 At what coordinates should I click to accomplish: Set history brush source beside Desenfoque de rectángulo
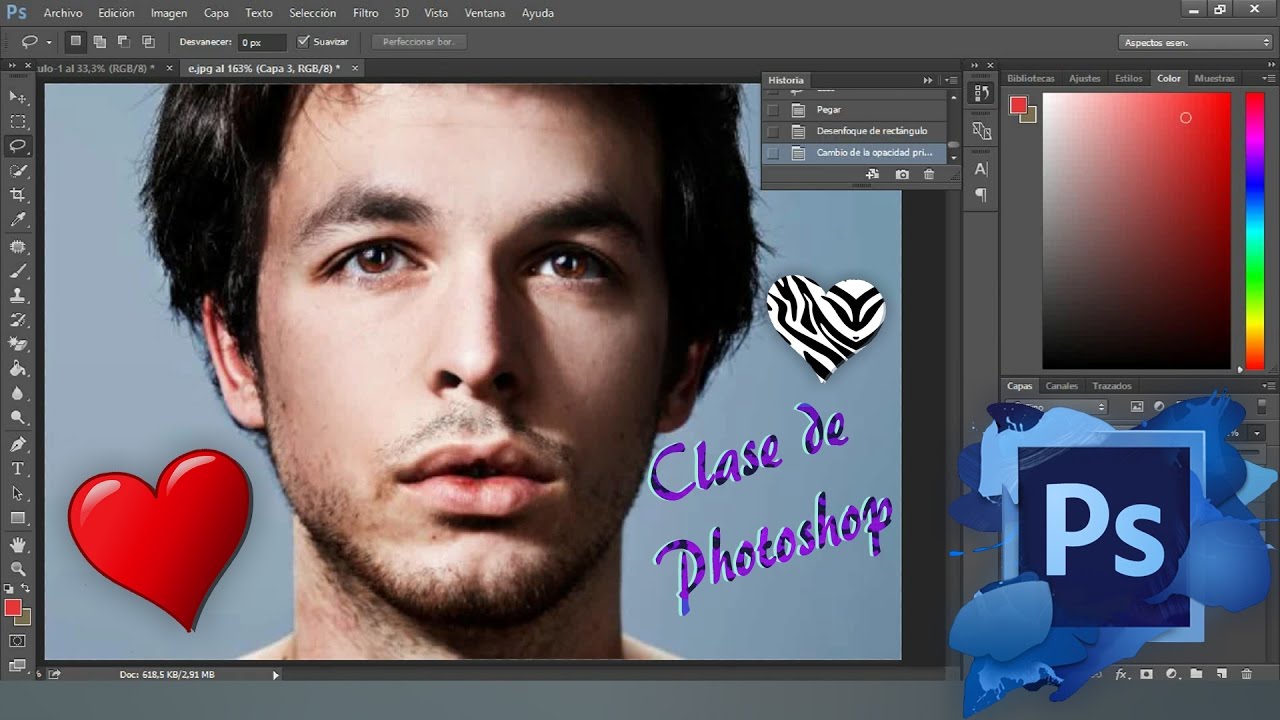click(772, 132)
